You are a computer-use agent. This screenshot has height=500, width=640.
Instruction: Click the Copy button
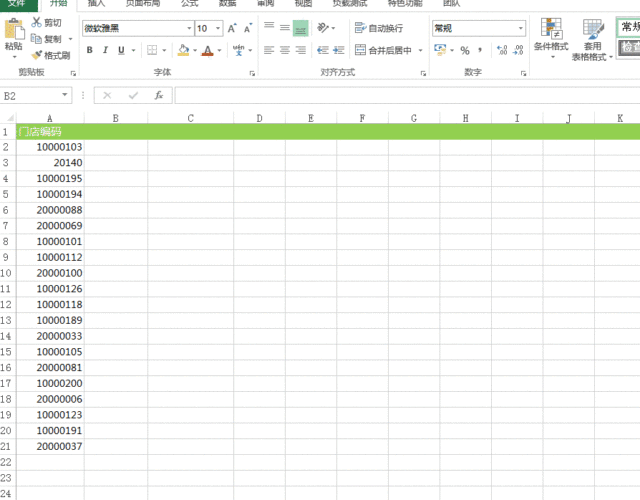pyautogui.click(x=46, y=39)
